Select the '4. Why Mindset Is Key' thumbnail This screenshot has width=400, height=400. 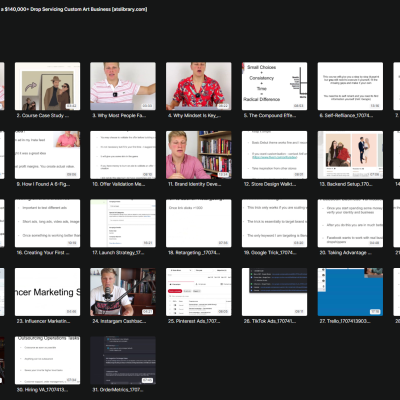click(x=199, y=86)
